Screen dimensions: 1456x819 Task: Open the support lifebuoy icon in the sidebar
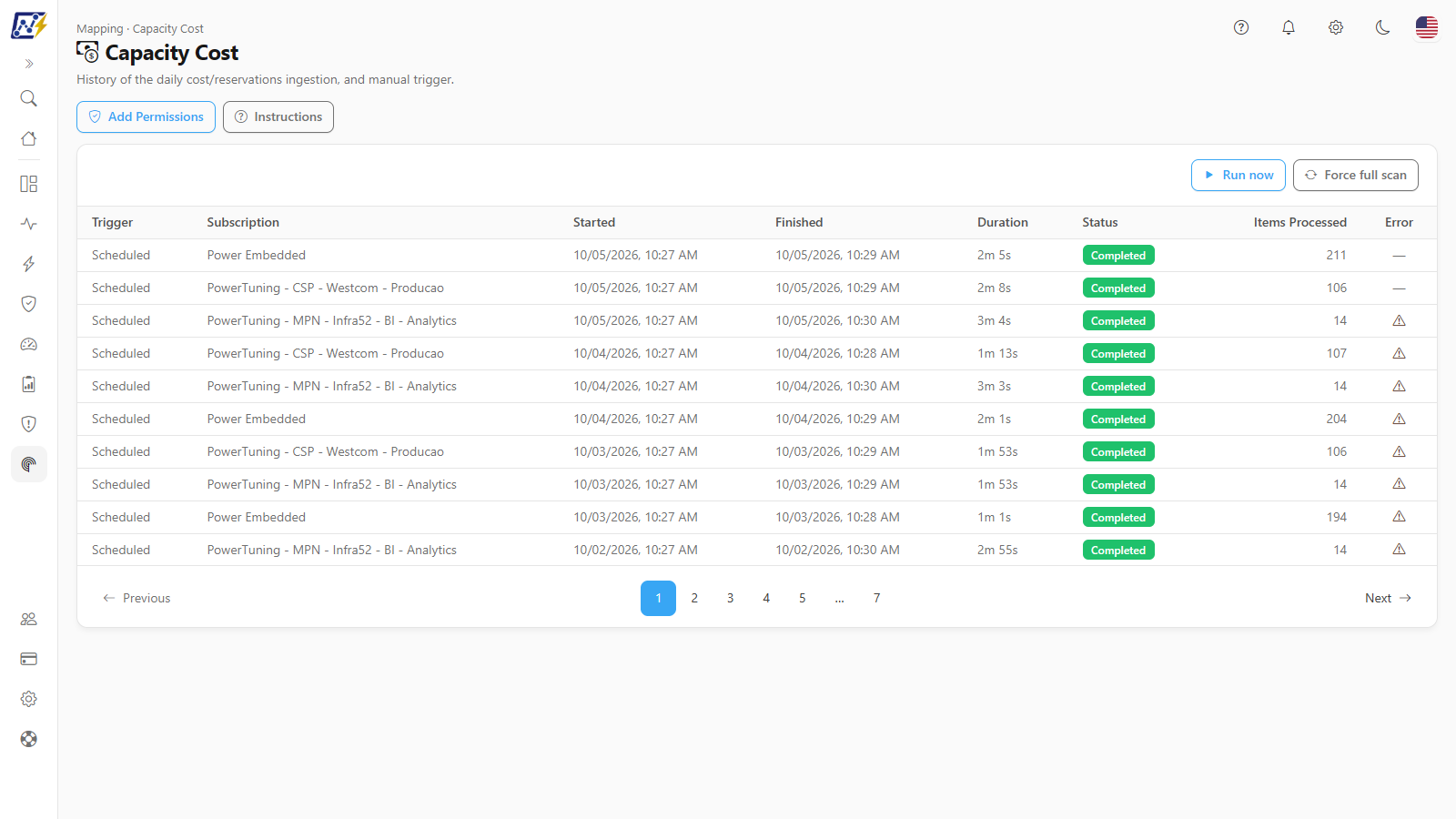click(29, 739)
